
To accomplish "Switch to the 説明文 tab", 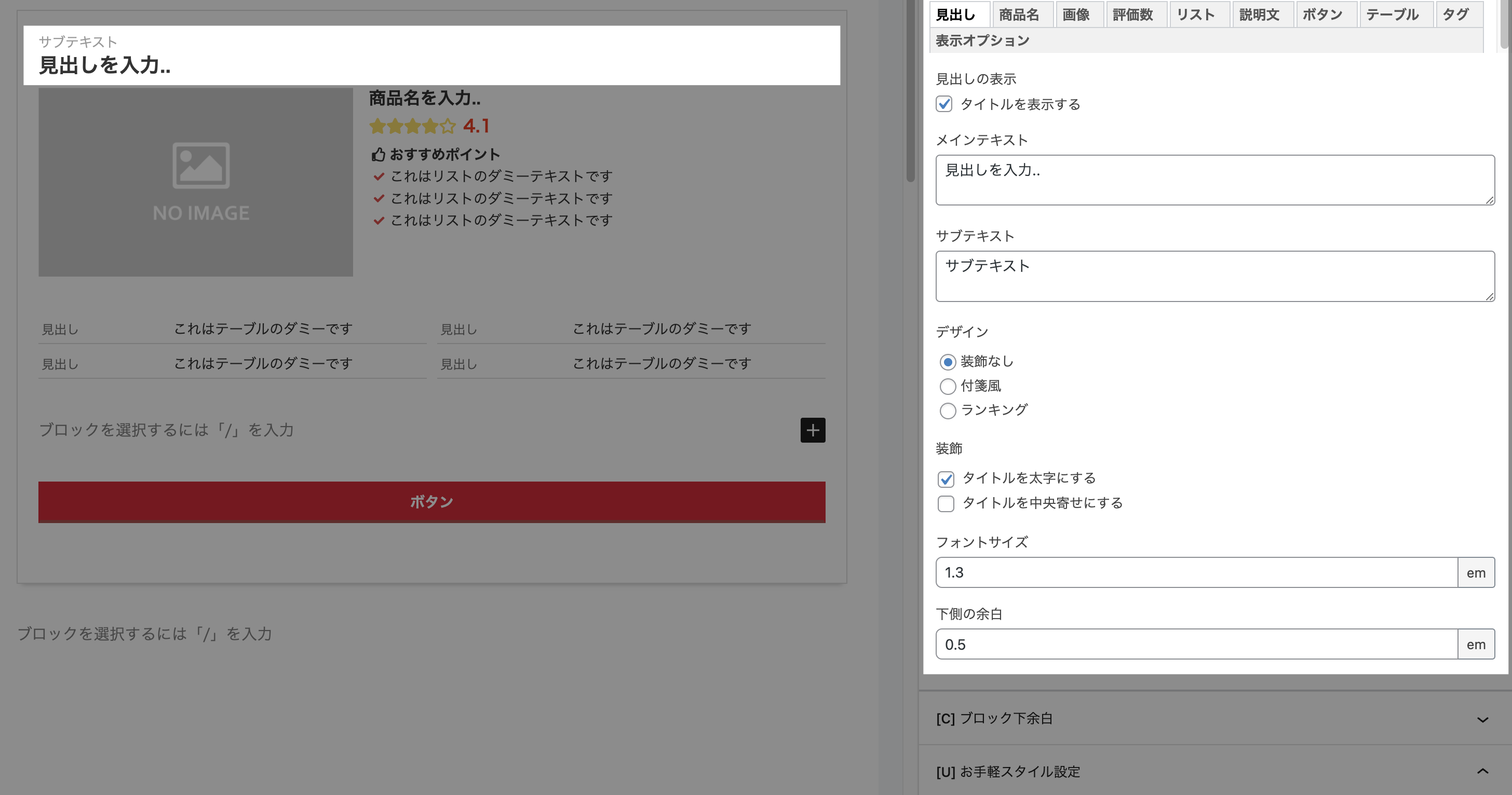I will click(x=1263, y=14).
